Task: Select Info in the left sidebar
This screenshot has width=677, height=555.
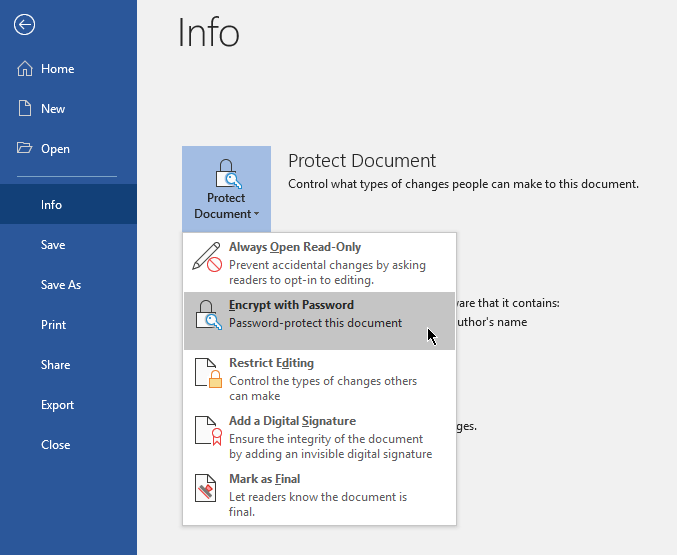Action: coord(51,205)
